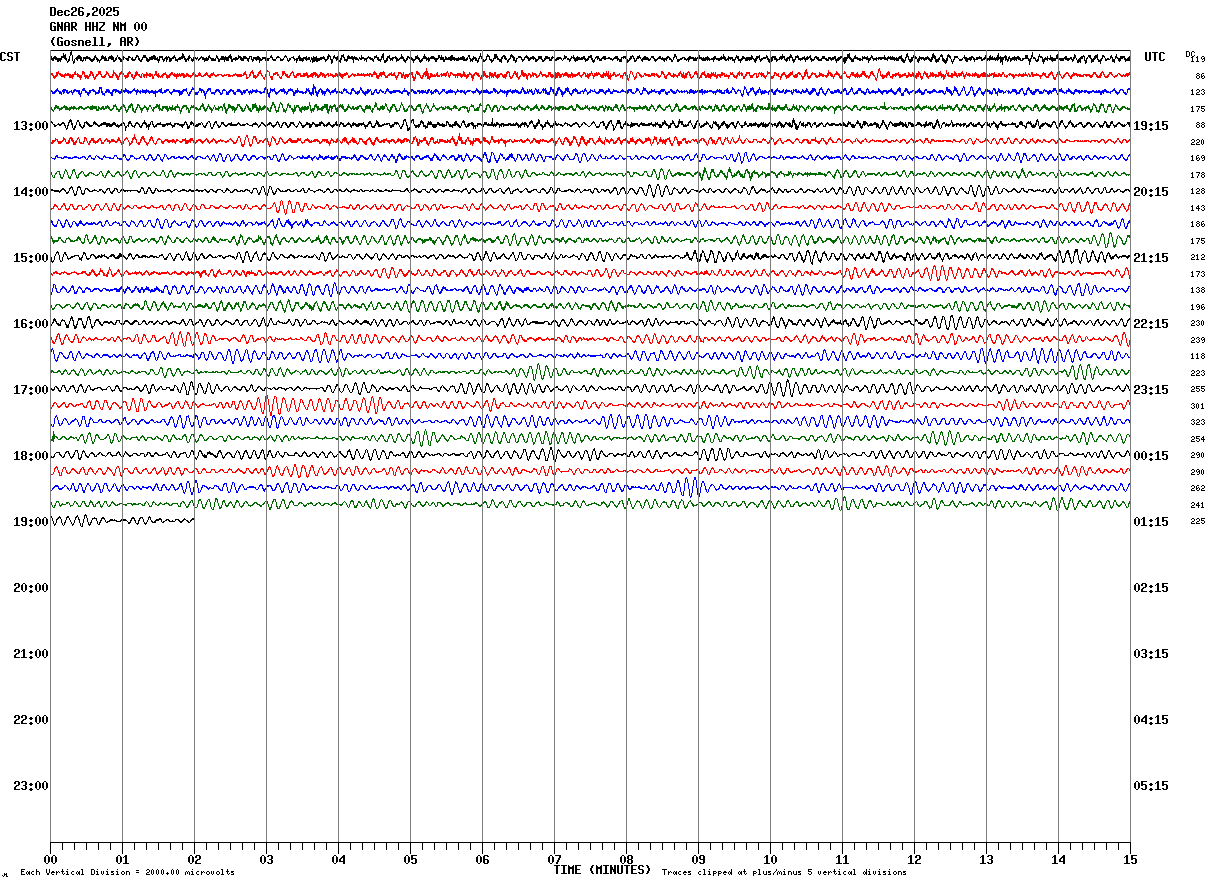The height and width of the screenshot is (886, 1210).
Task: Click the 22:15 UTC time label
Action: tap(1151, 324)
